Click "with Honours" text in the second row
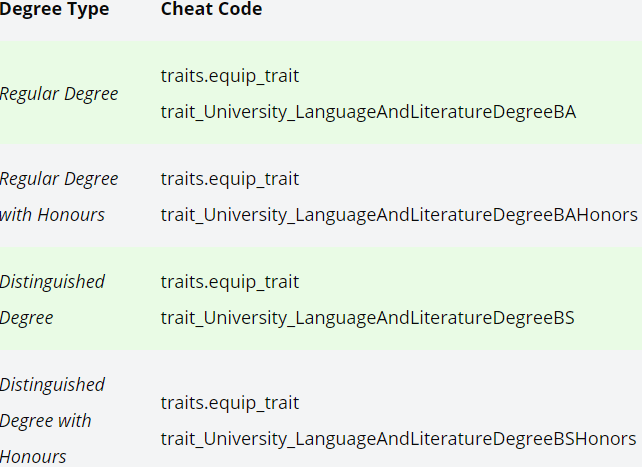Viewport: 642px width, 467px height. 52,215
